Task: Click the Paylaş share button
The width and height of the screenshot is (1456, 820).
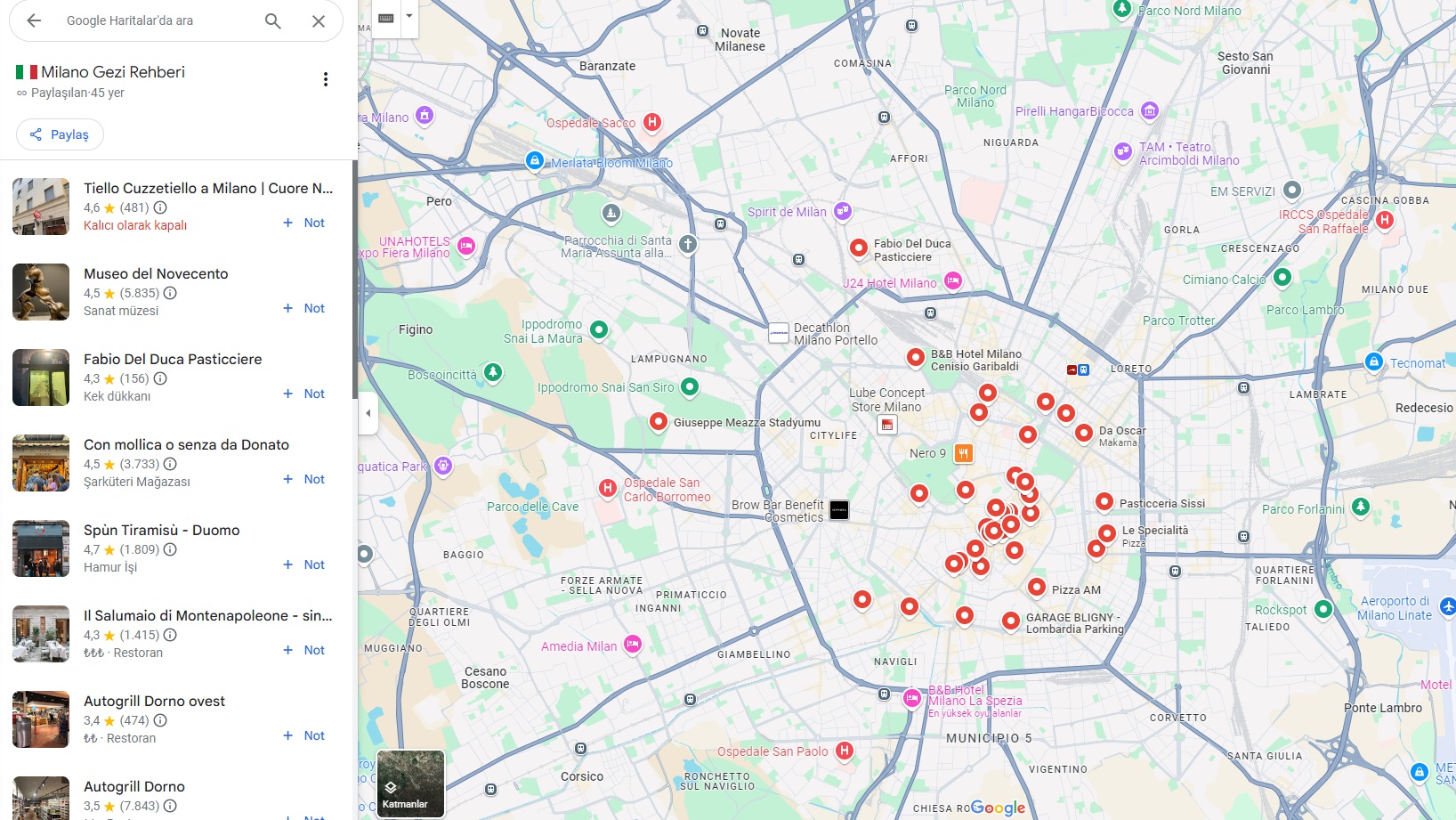Action: tap(59, 134)
